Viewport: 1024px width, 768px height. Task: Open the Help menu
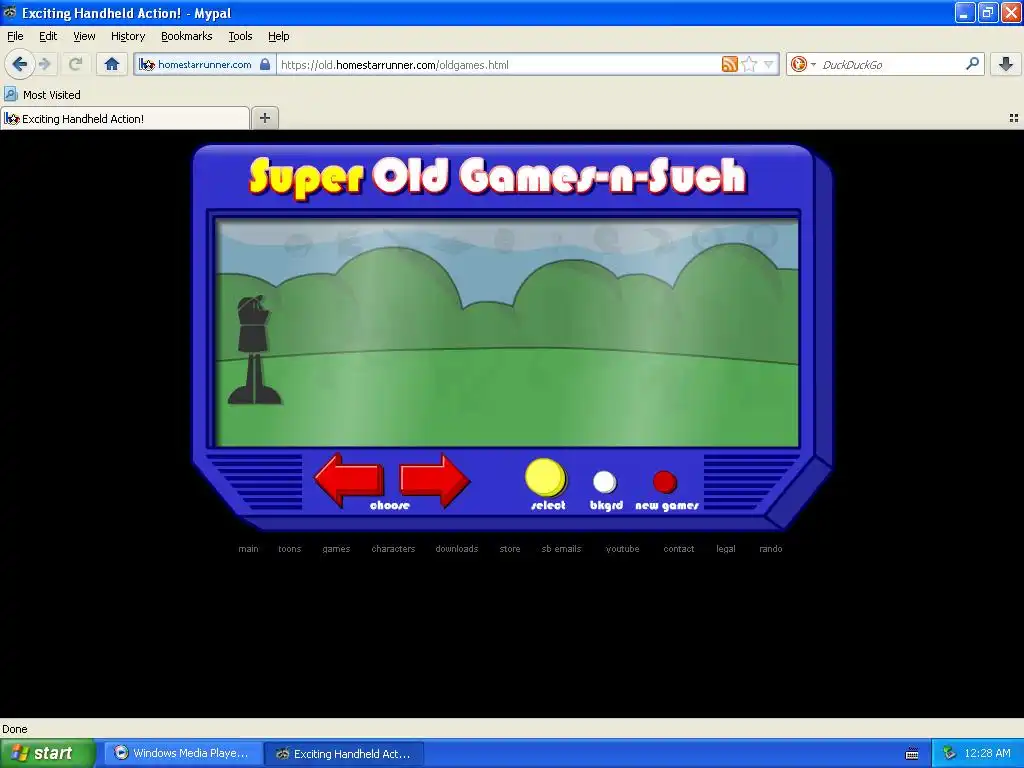[x=278, y=36]
